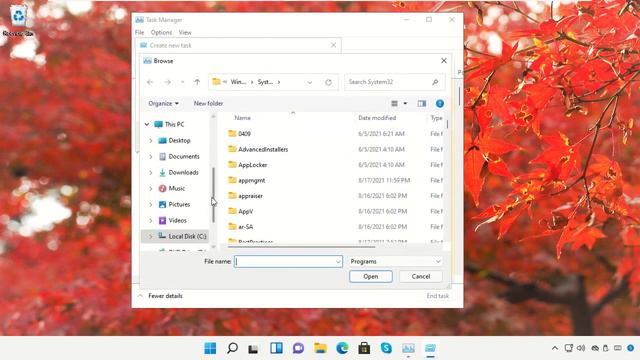Select Local Disk (C:) in tree
640x360 pixels.
pyautogui.click(x=187, y=236)
